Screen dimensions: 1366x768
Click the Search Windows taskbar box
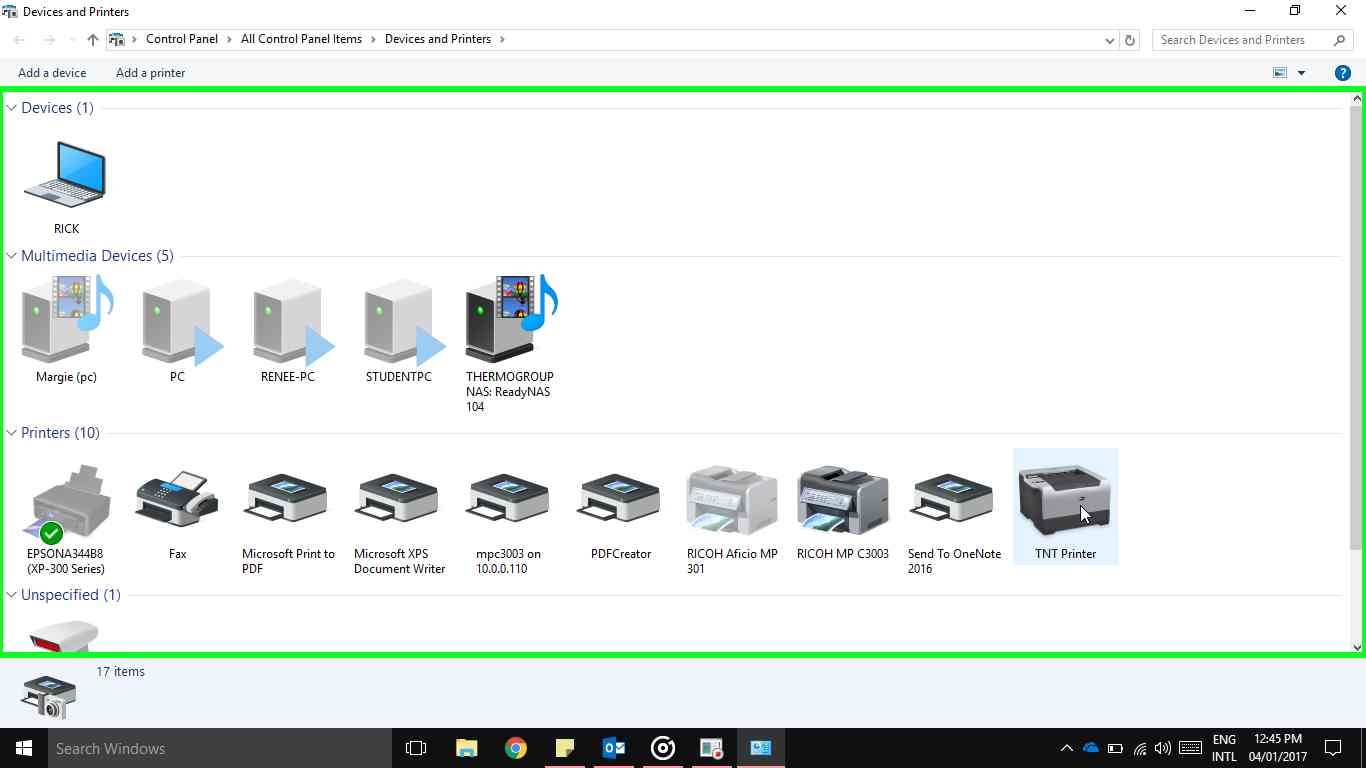219,748
